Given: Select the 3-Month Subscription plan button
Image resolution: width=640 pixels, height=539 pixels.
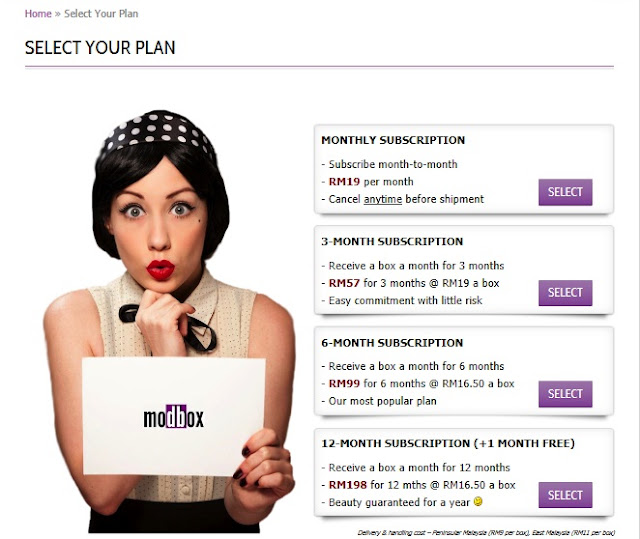Looking at the screenshot, I should [565, 293].
